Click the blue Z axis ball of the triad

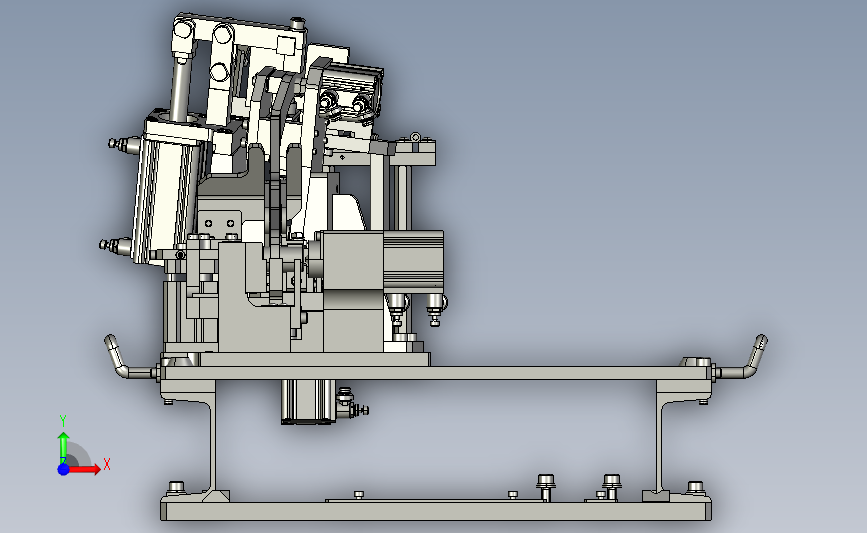pos(64,469)
